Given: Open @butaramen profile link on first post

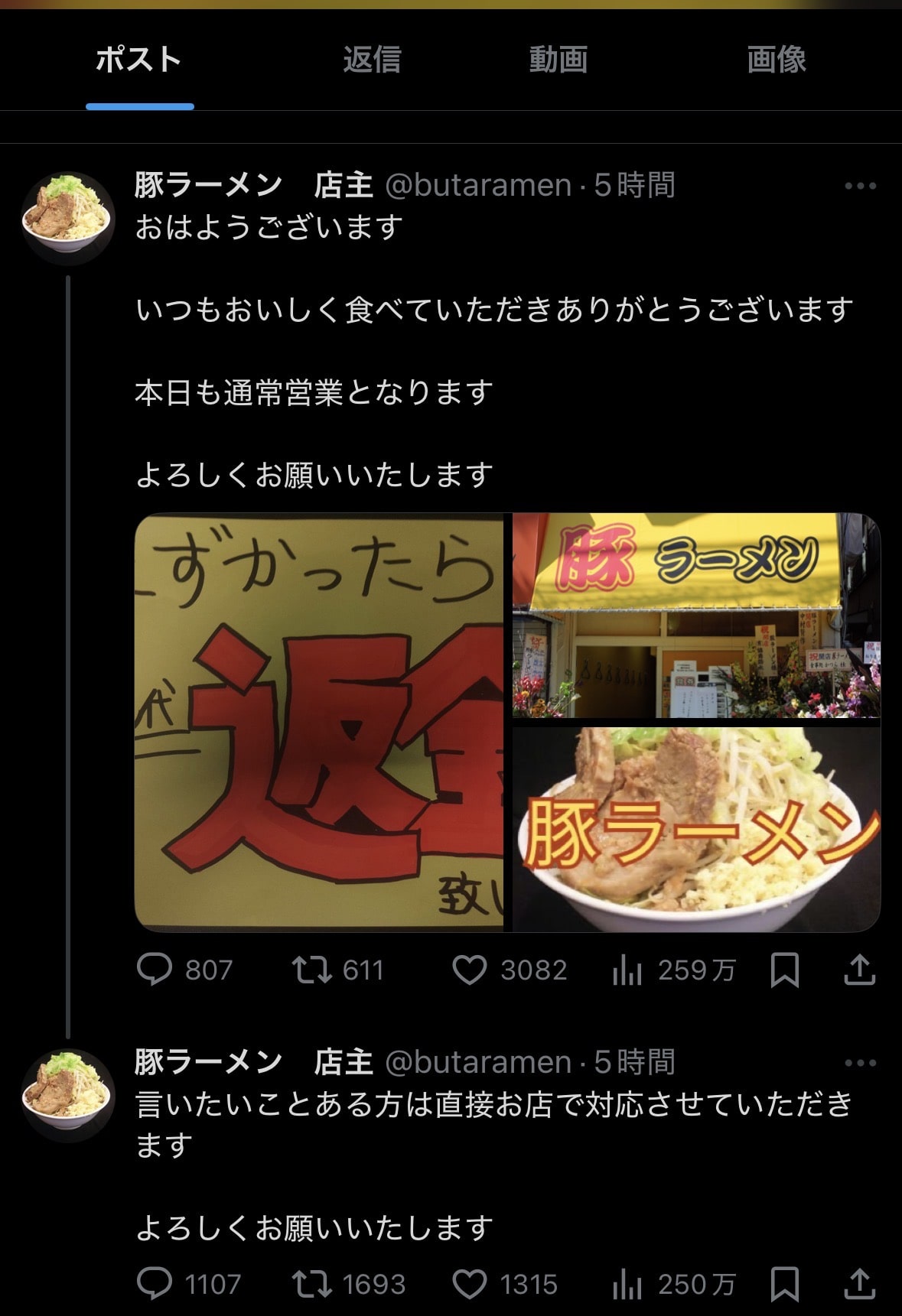Looking at the screenshot, I should pyautogui.click(x=478, y=185).
